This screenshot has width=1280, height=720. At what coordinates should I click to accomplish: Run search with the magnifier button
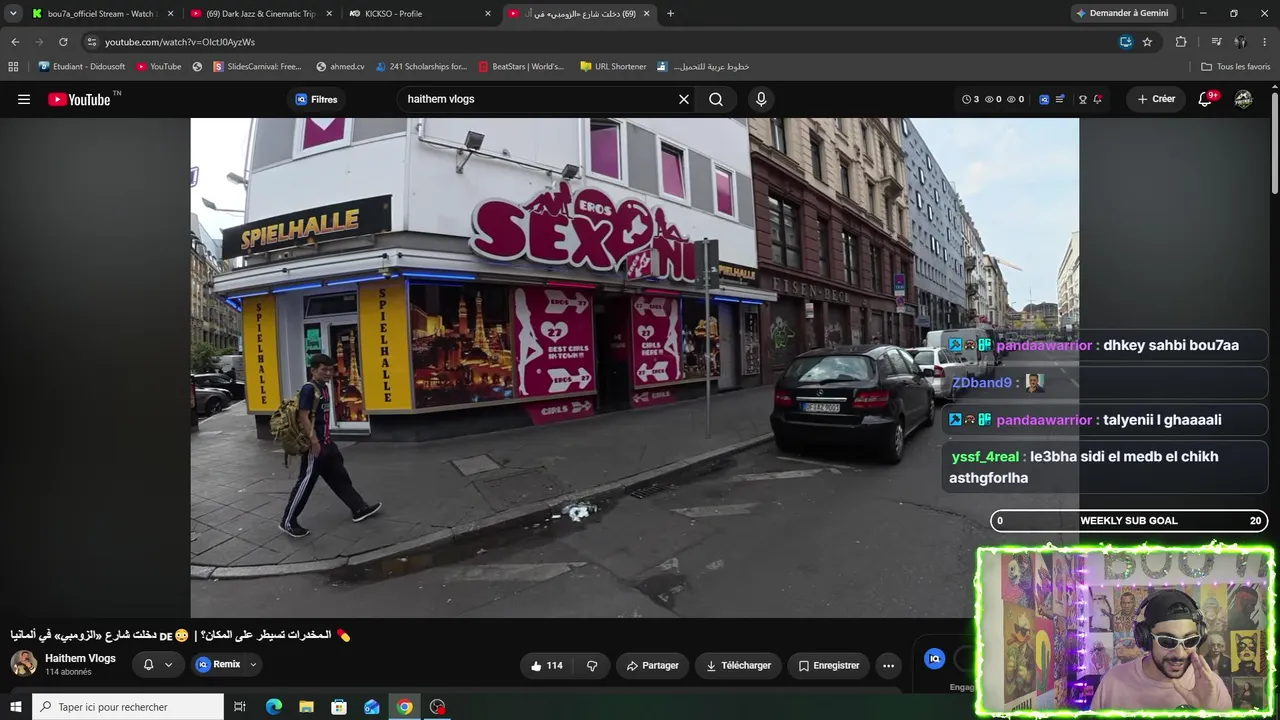pyautogui.click(x=716, y=99)
